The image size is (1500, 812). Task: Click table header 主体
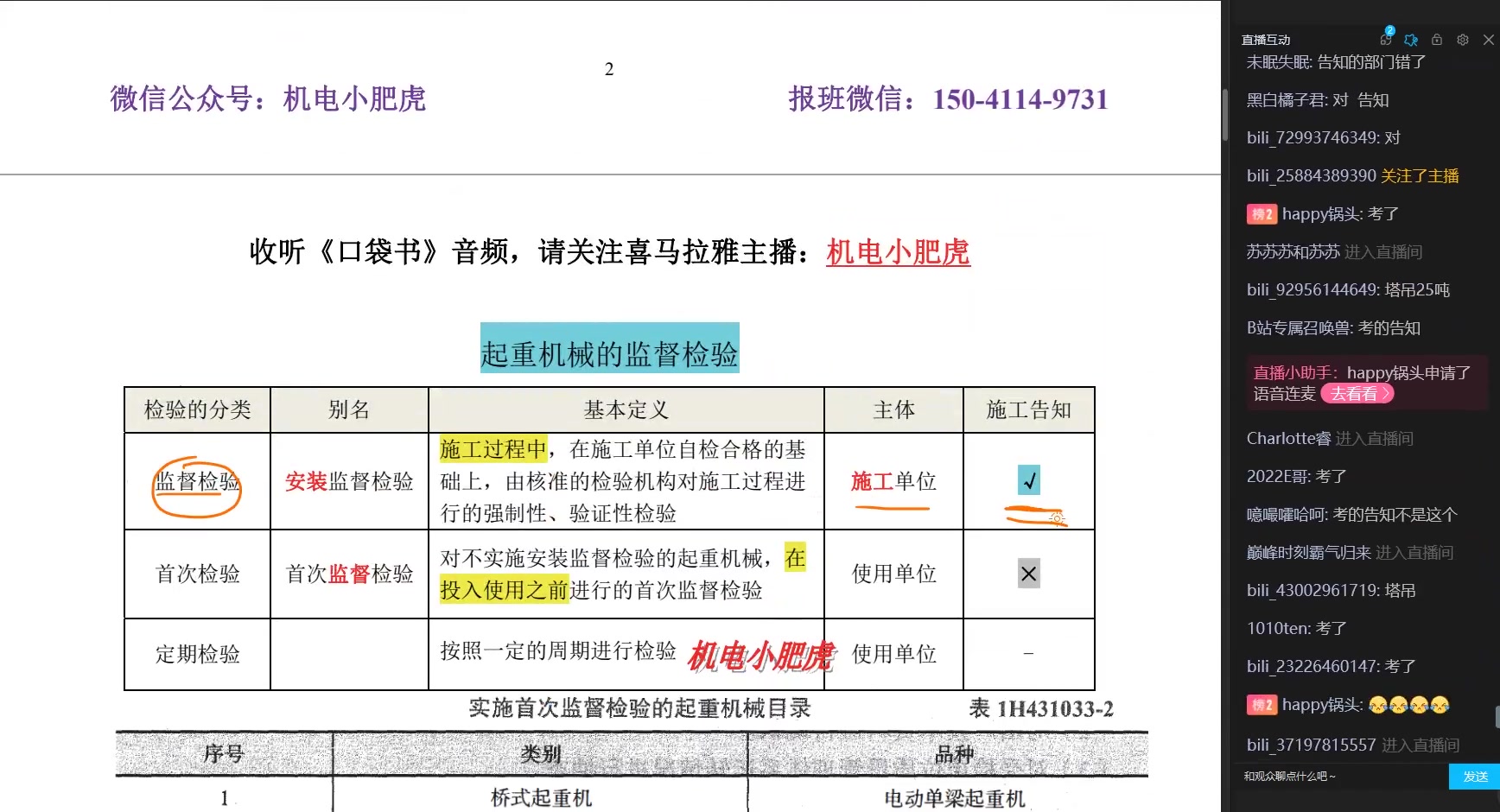(x=893, y=409)
